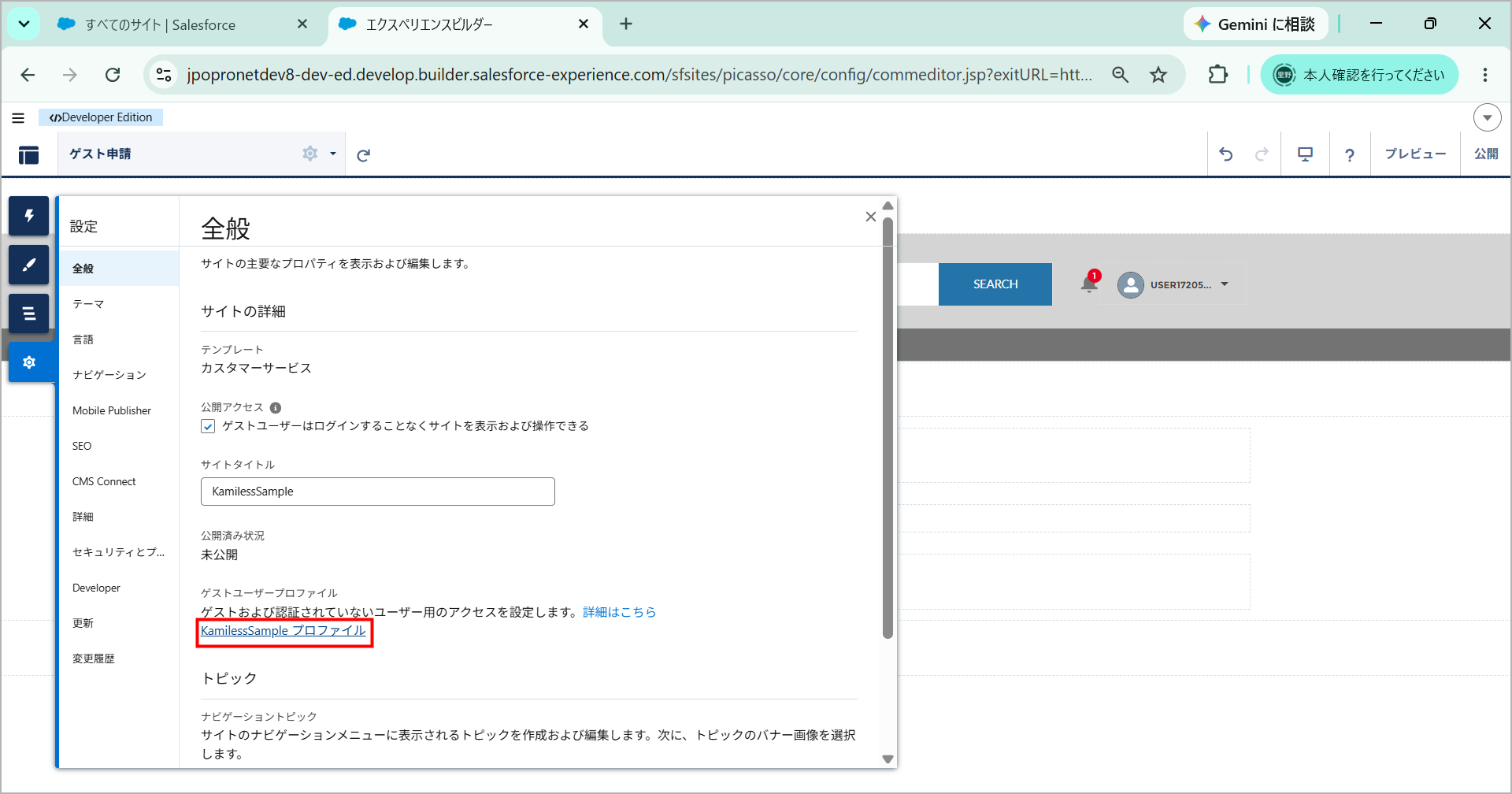1512x794 pixels.
Task: Click the 公開 publish button
Action: tap(1486, 154)
